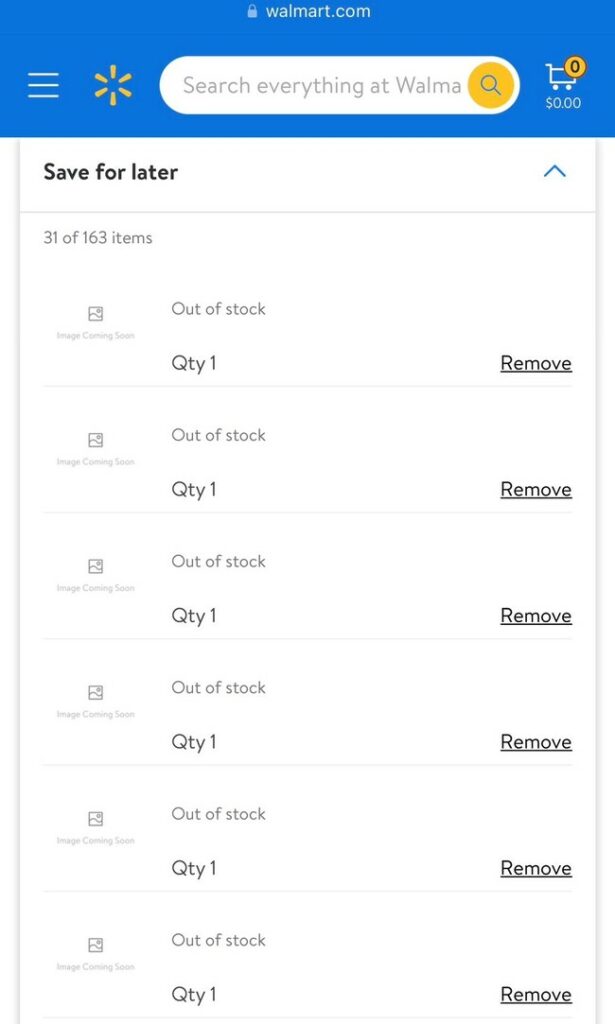Click the yellow cart count badge
This screenshot has height=1024, width=615.
(575, 66)
